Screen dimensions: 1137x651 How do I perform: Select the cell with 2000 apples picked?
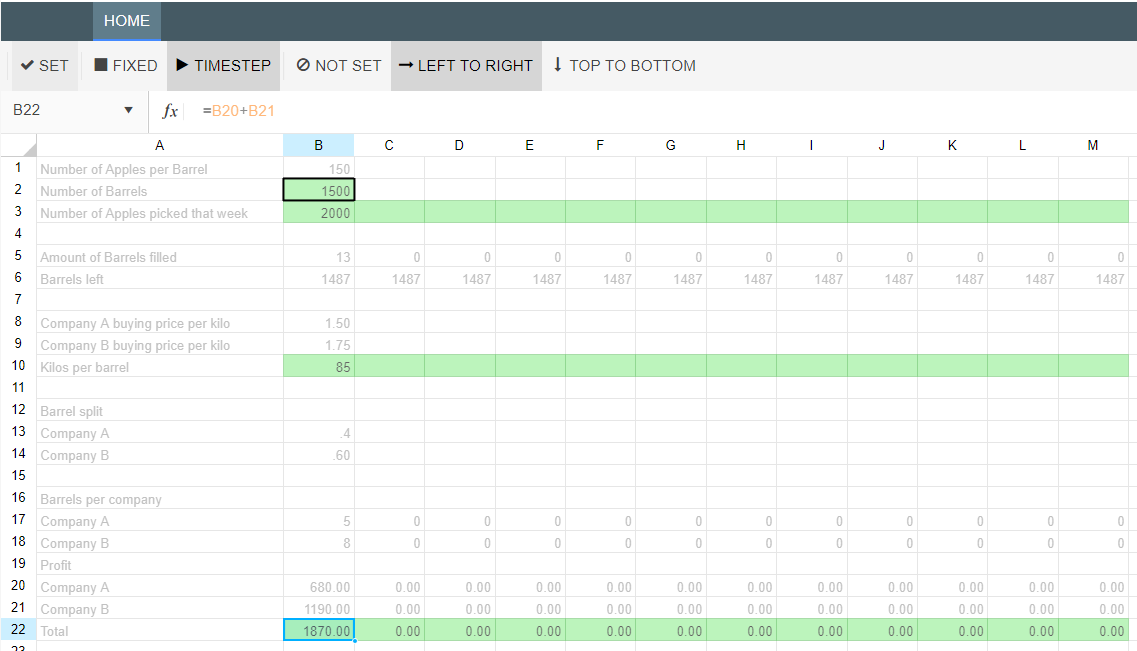coord(319,213)
